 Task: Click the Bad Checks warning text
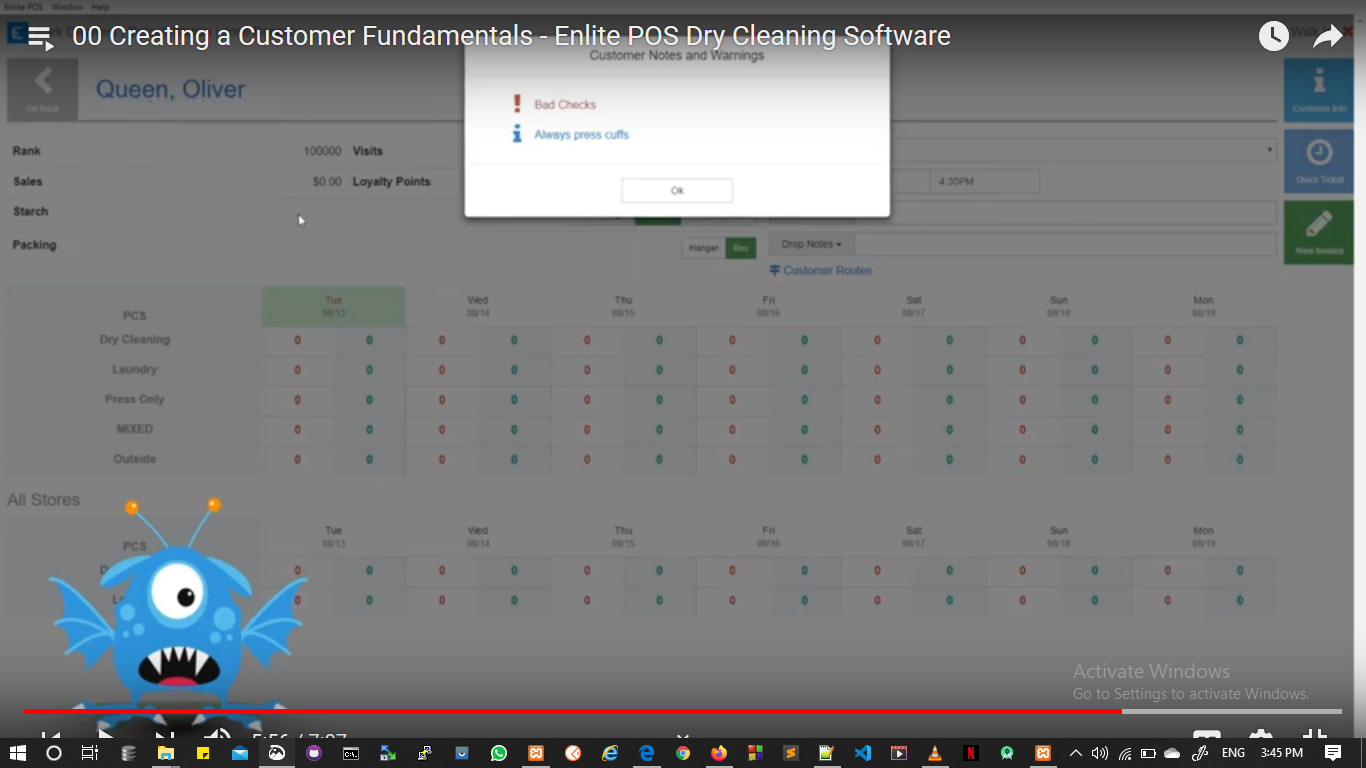tap(565, 104)
